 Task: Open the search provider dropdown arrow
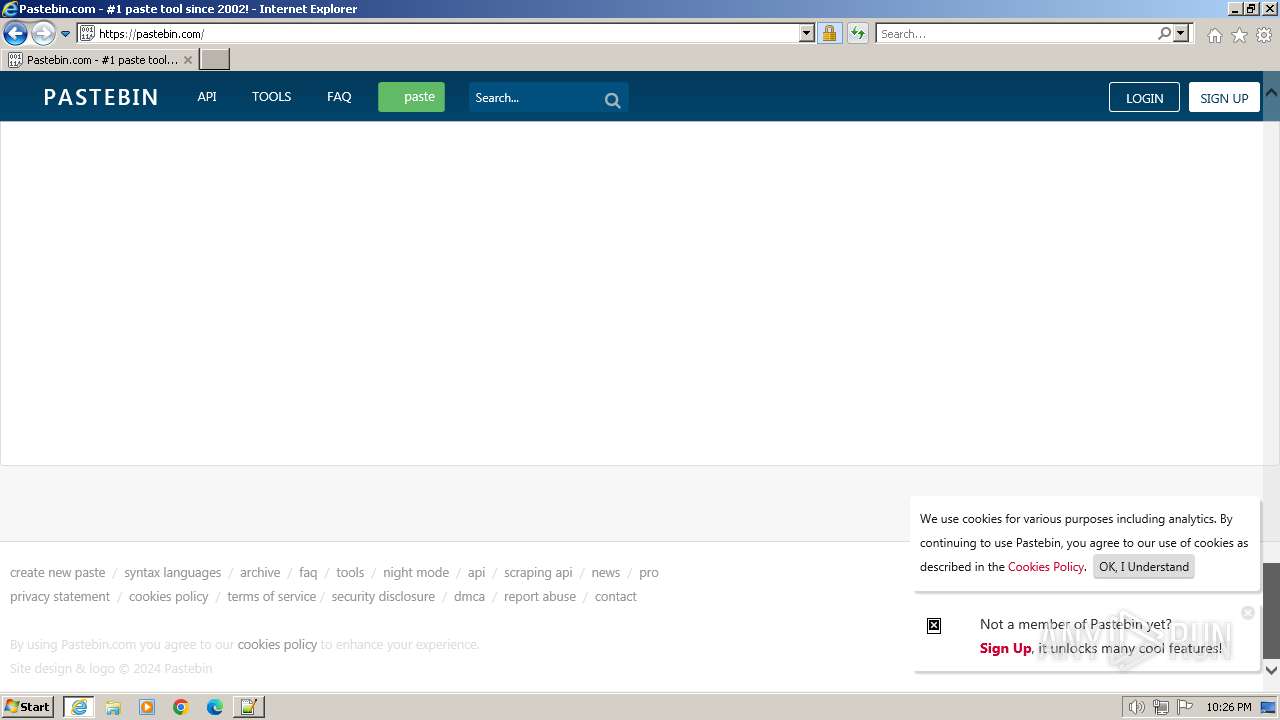pyautogui.click(x=1181, y=34)
